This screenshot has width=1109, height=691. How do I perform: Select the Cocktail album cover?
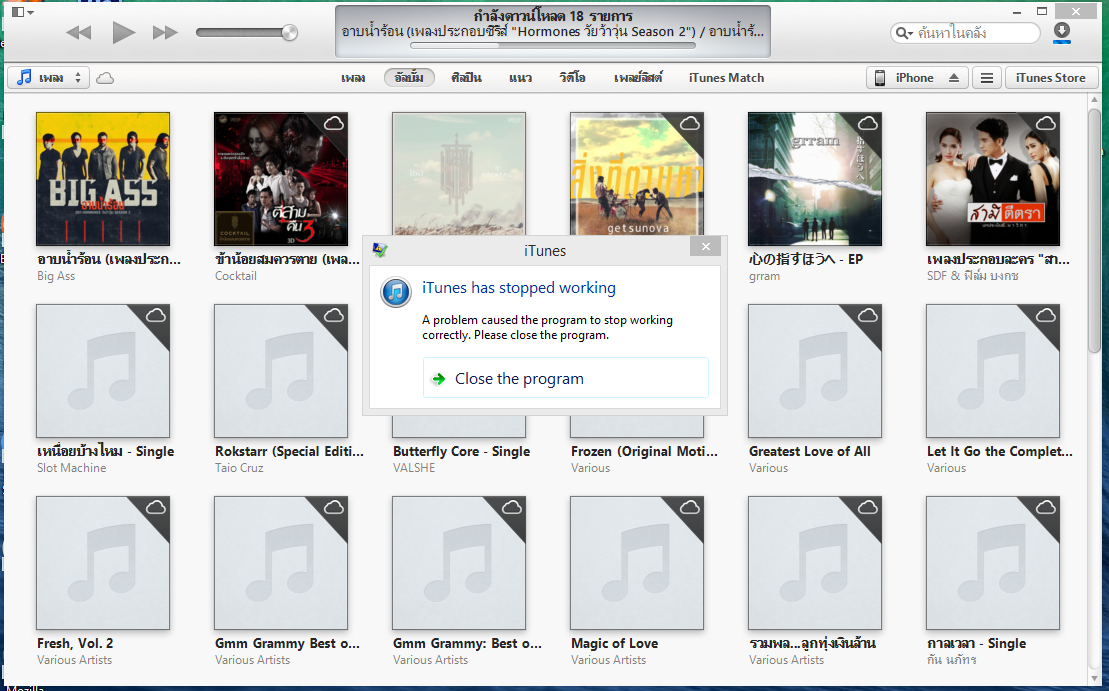click(281, 179)
